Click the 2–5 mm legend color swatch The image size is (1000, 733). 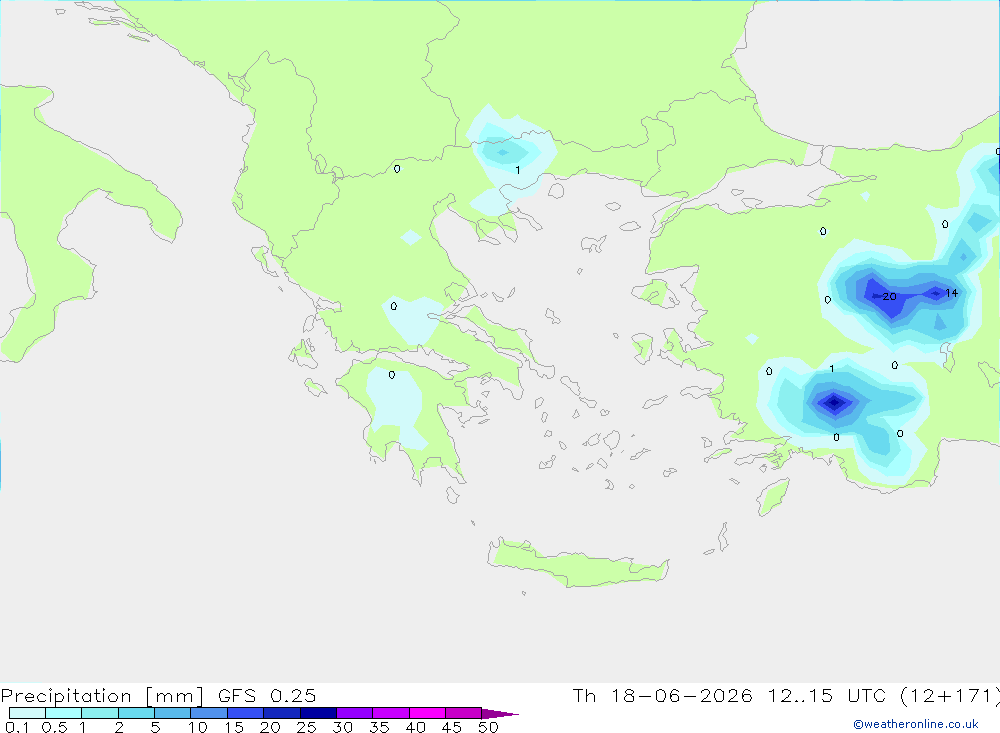[136, 713]
